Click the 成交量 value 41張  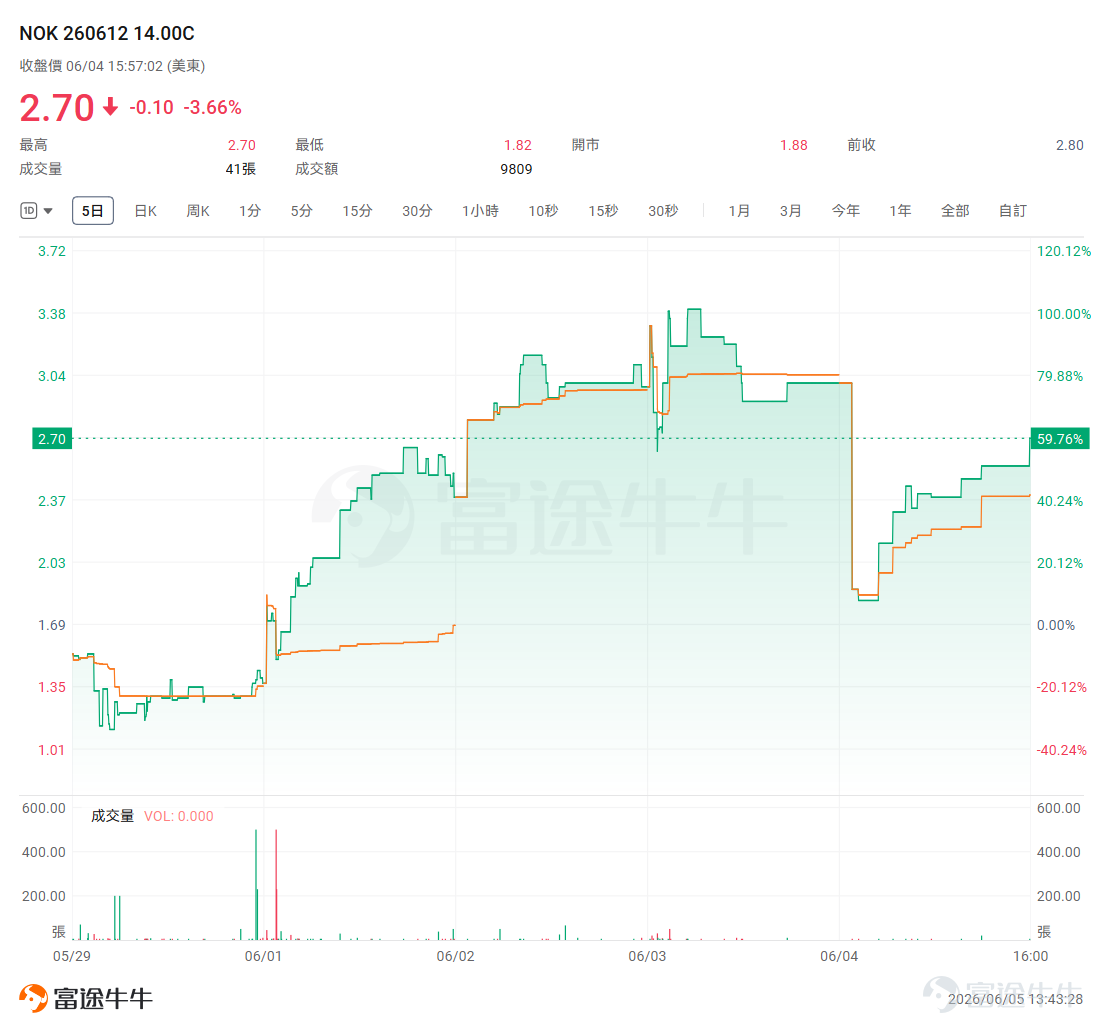241,169
